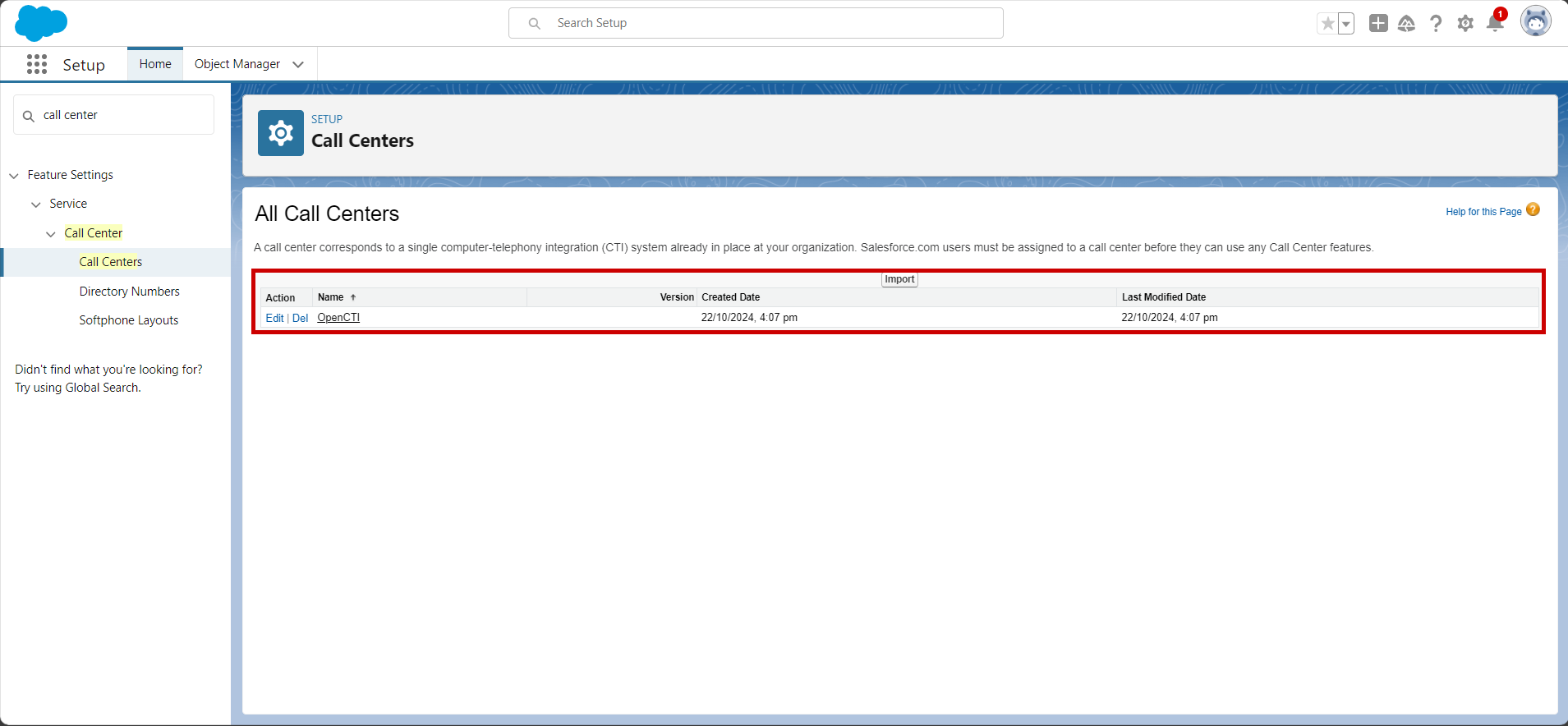Click the Quick Find search icon

pos(29,116)
